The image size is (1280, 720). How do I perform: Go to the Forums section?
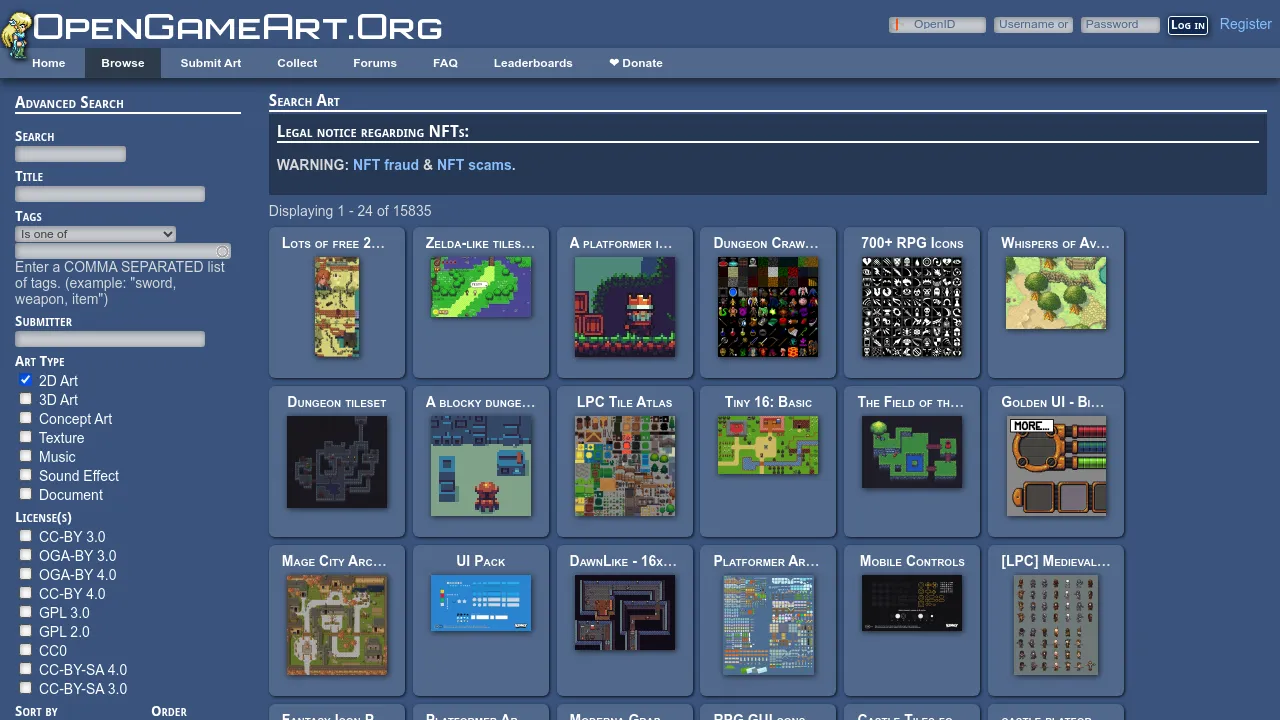pos(374,63)
